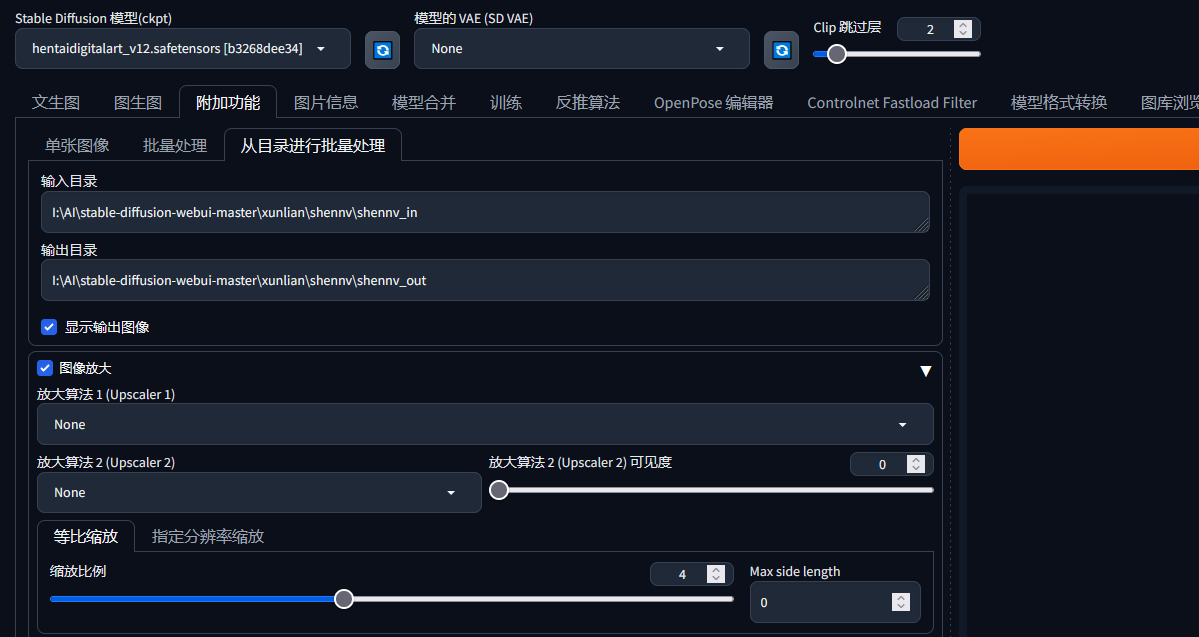The width and height of the screenshot is (1199, 637).
Task: Uncheck the 图像放大 checkbox
Action: pyautogui.click(x=45, y=368)
